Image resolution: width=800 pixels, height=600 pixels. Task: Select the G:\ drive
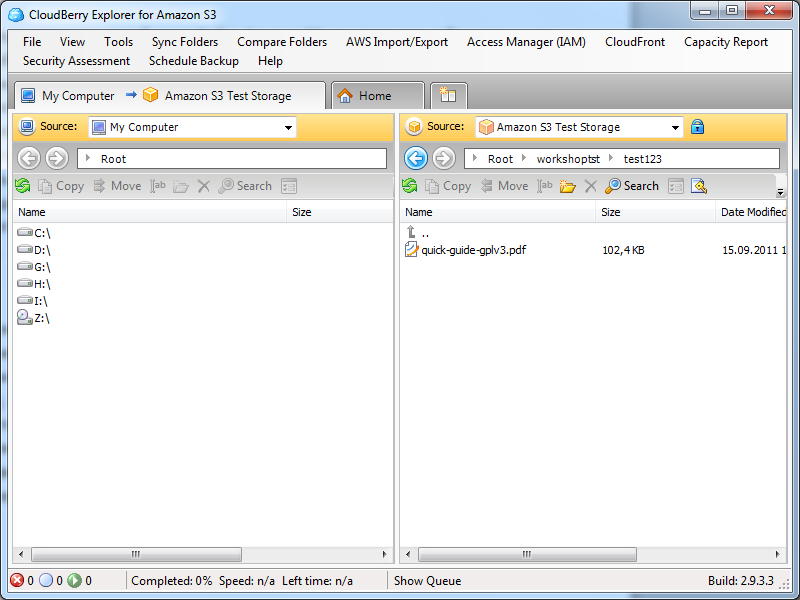click(34, 267)
